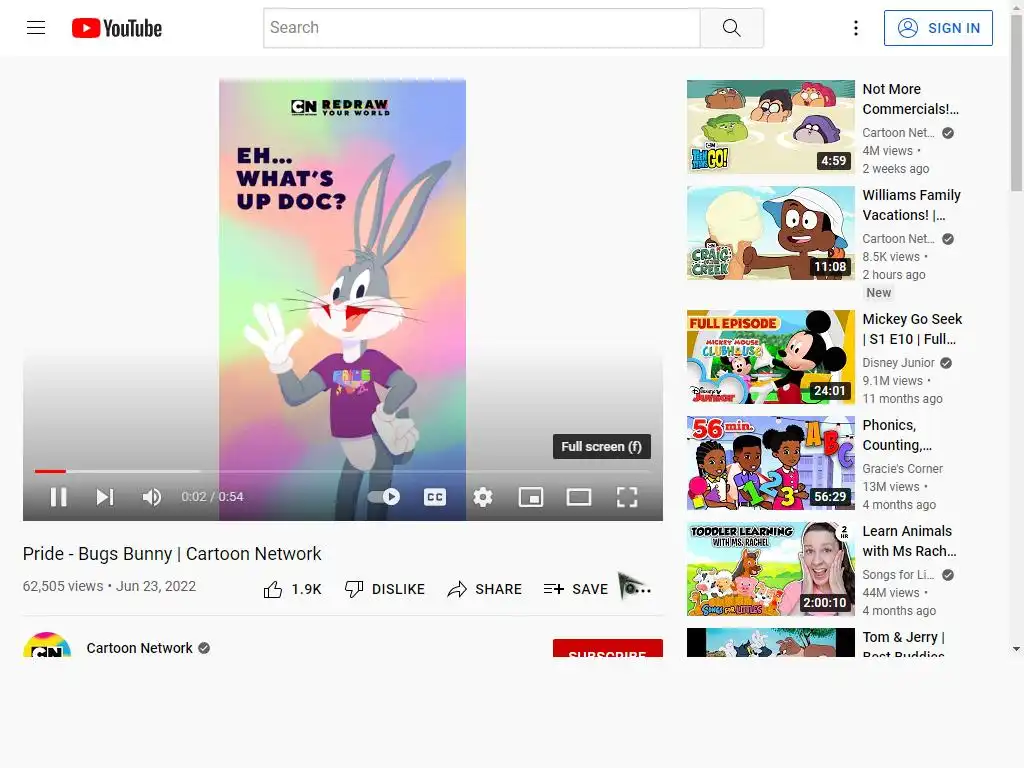Viewport: 1024px width, 768px height.
Task: Click the scrollbar down arrow
Action: (1016, 649)
